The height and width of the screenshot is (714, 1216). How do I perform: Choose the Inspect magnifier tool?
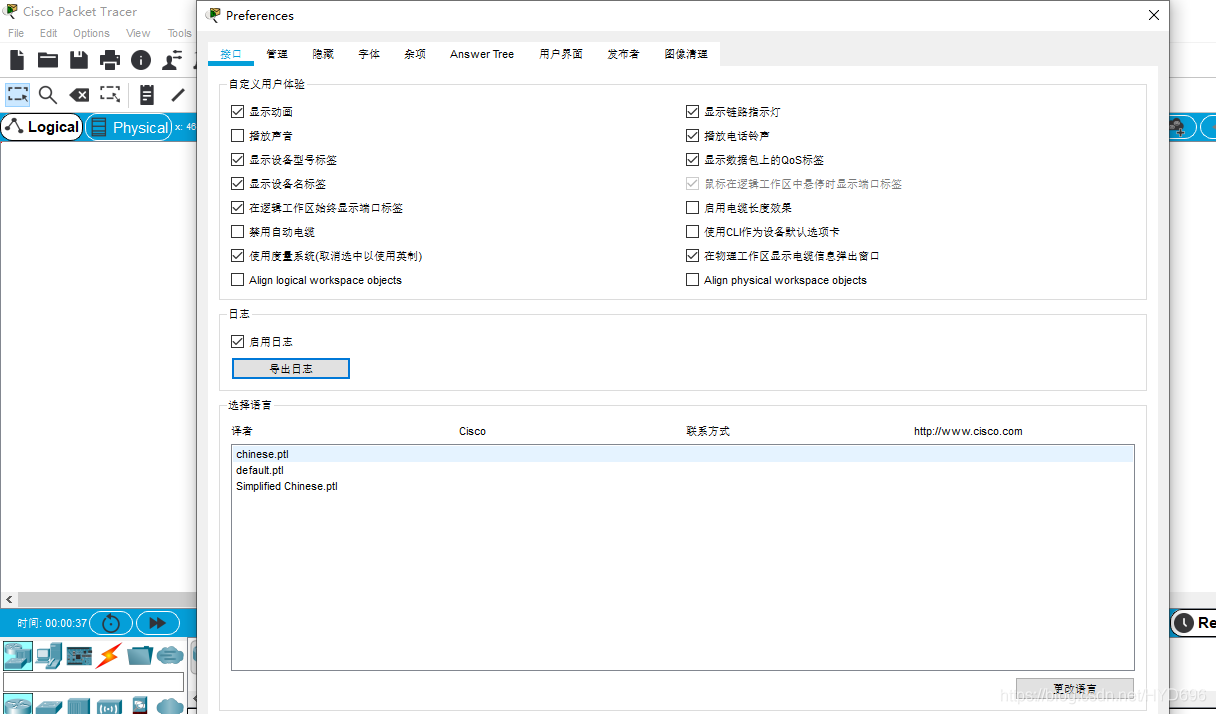click(x=48, y=95)
